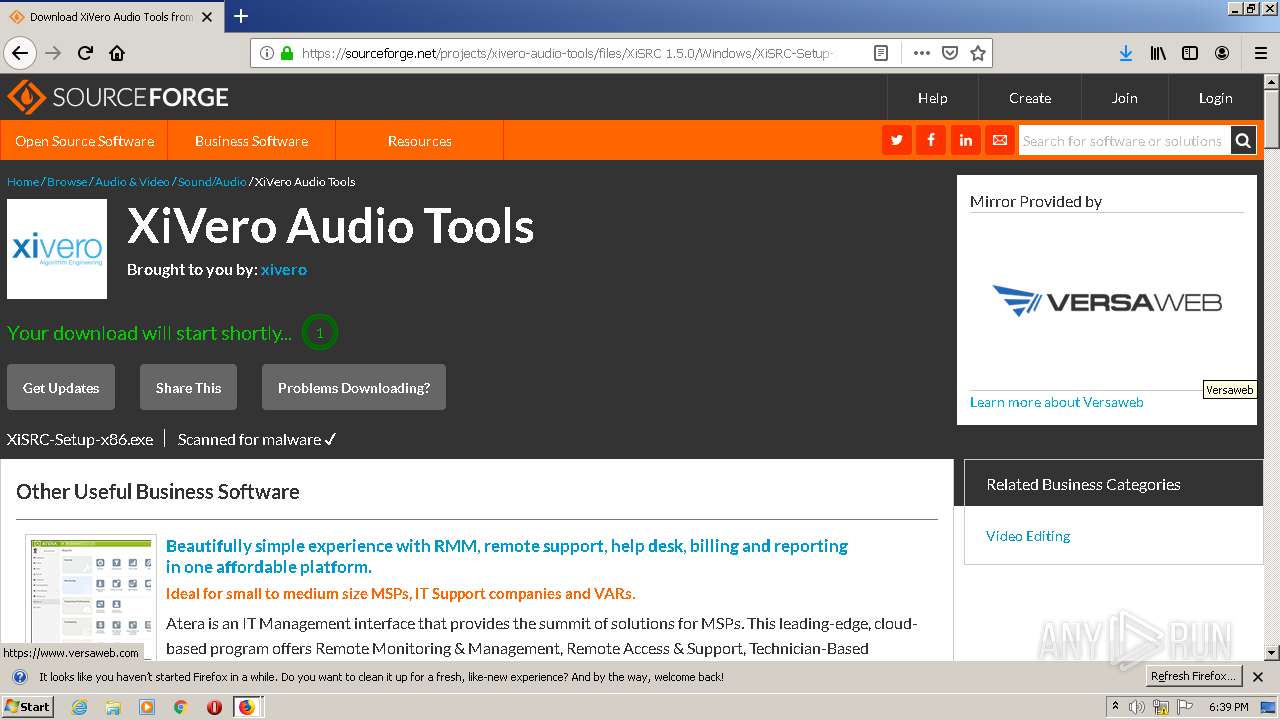Open the xivero author link
The width and height of the screenshot is (1280, 720).
[x=284, y=269]
